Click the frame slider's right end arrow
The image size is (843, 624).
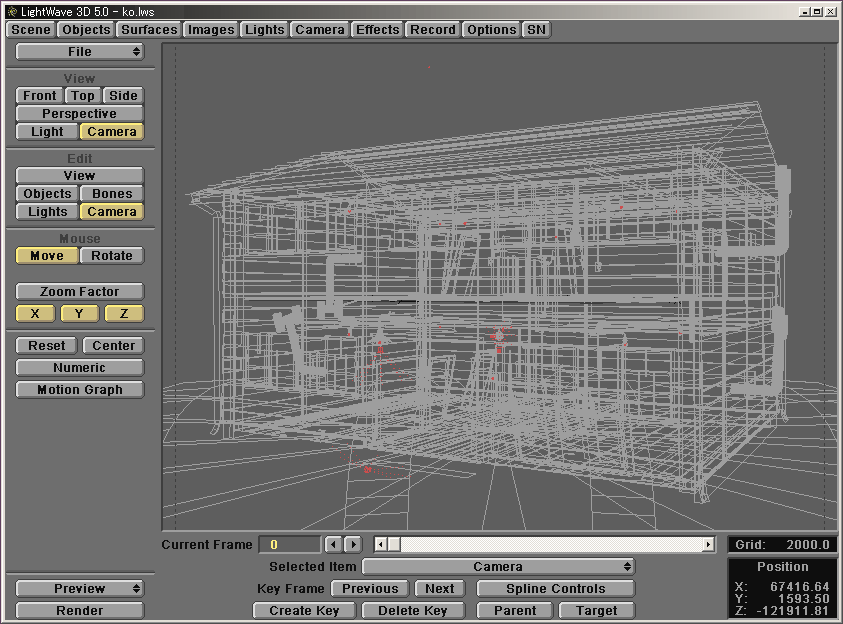coord(708,545)
